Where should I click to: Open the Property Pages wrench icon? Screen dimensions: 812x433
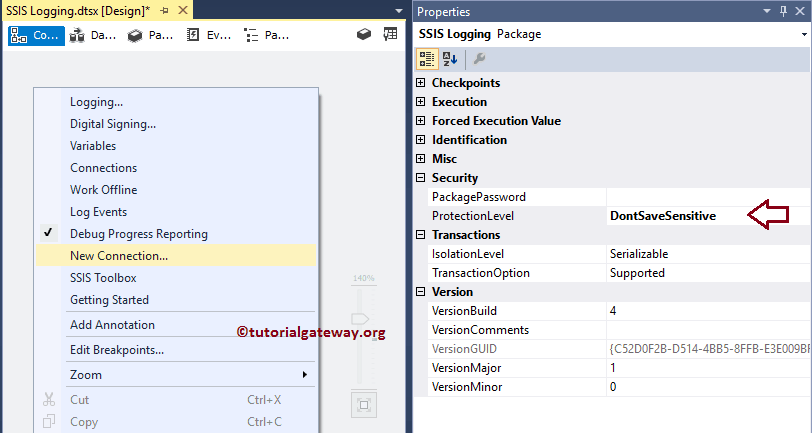[479, 58]
